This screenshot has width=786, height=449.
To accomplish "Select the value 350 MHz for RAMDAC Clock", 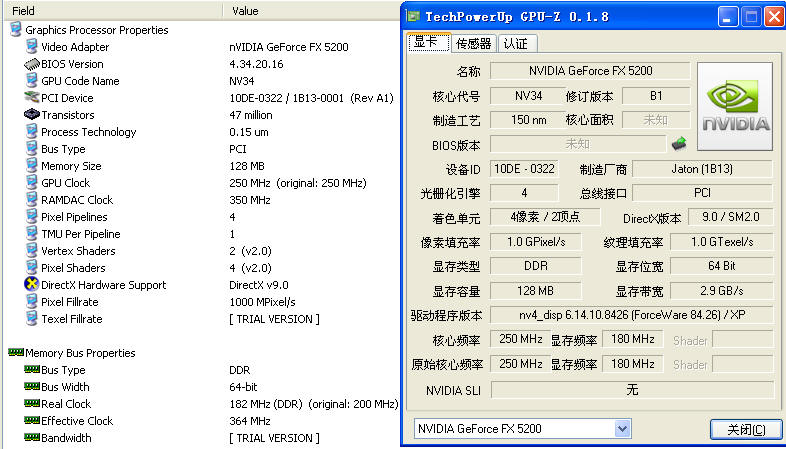I will point(250,200).
